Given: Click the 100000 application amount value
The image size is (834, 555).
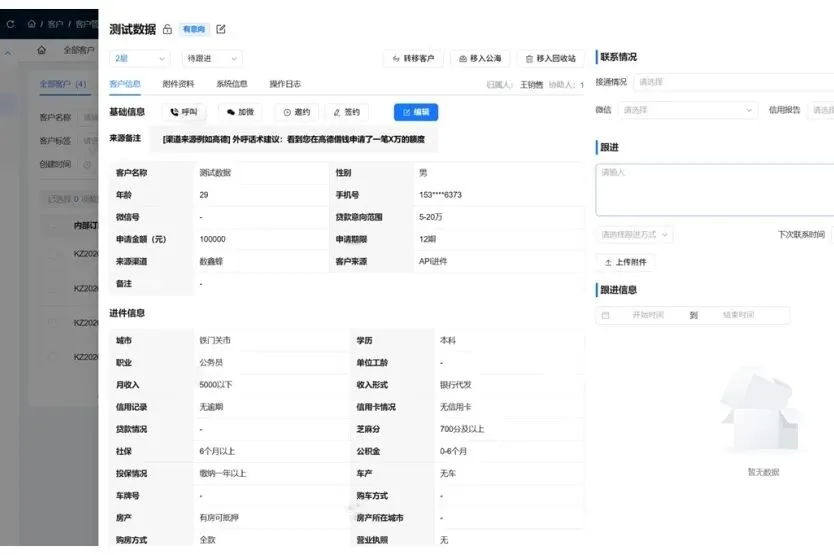Looking at the screenshot, I should [212, 239].
